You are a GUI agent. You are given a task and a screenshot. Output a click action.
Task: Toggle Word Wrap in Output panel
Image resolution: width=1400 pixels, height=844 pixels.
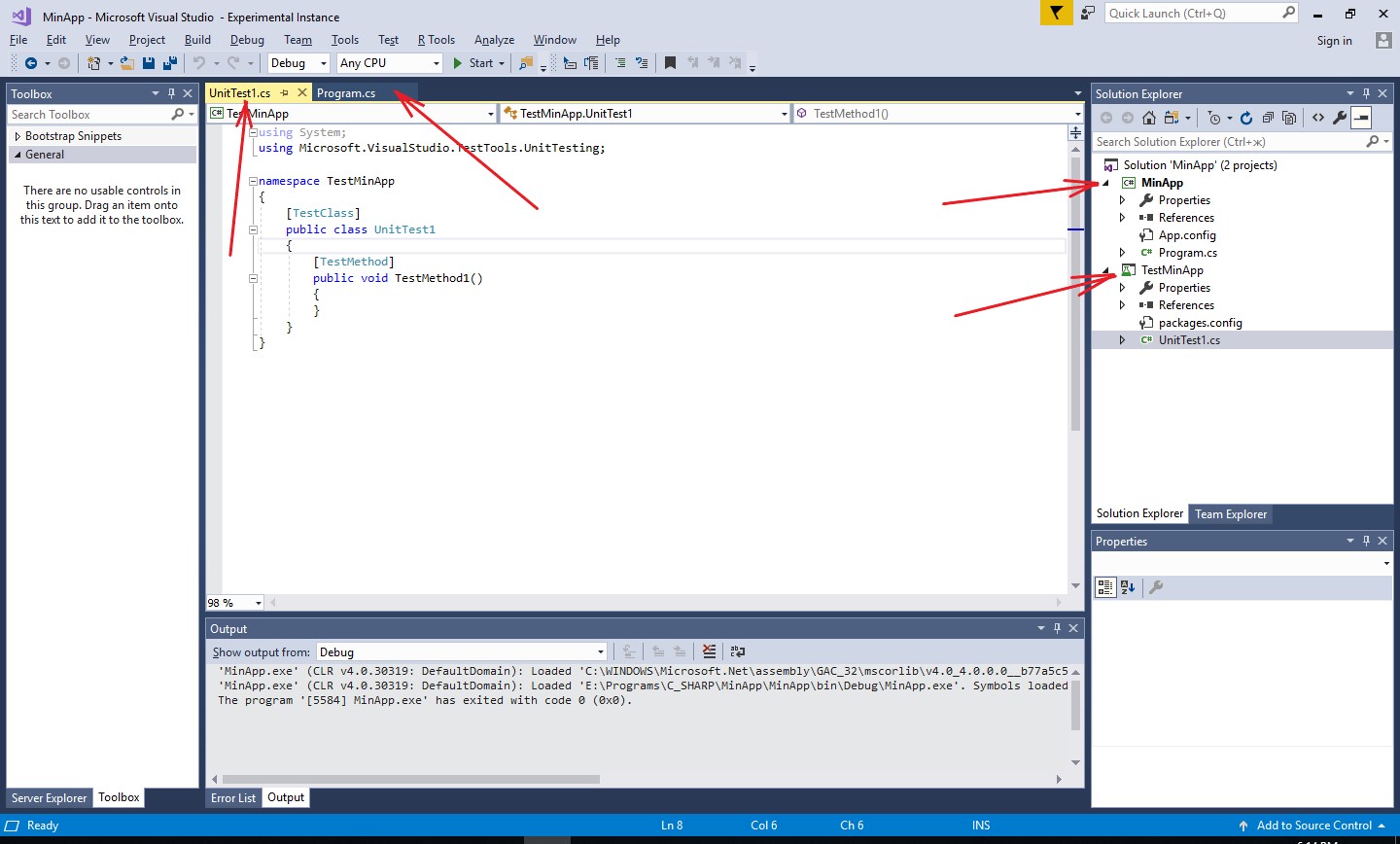click(x=738, y=651)
